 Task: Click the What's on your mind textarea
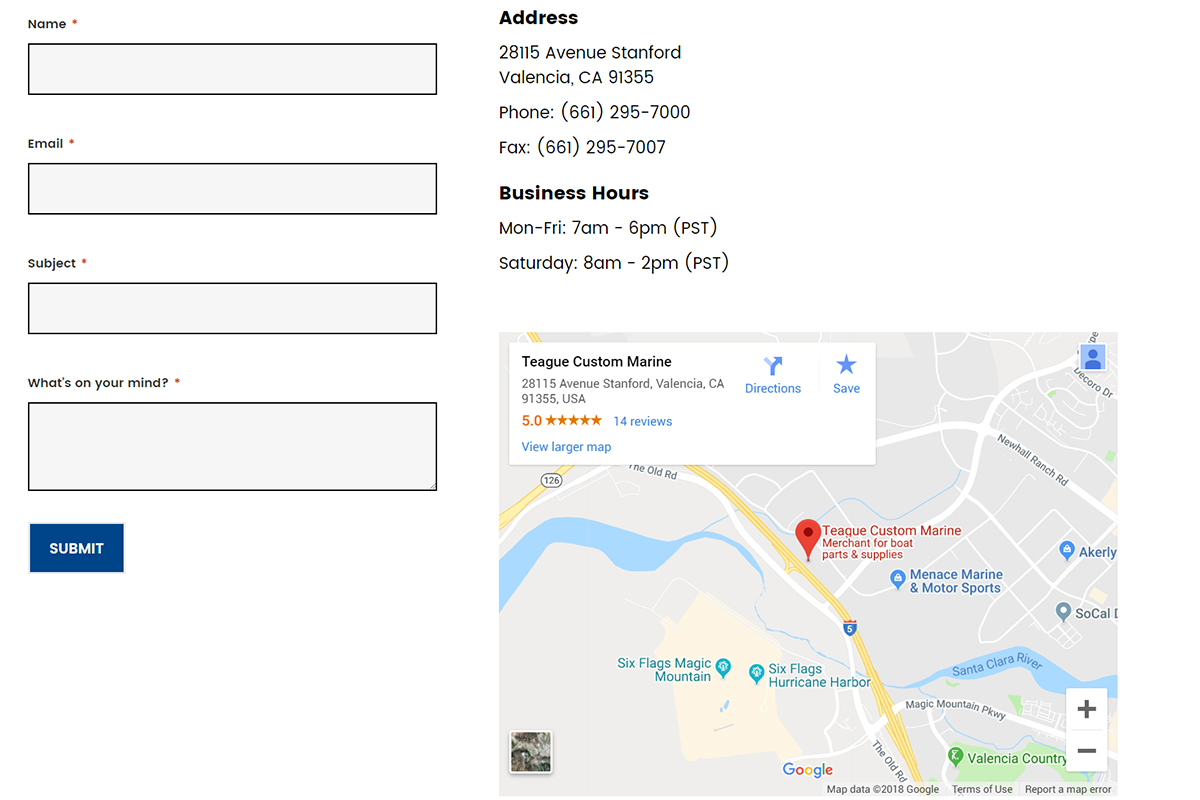point(232,446)
